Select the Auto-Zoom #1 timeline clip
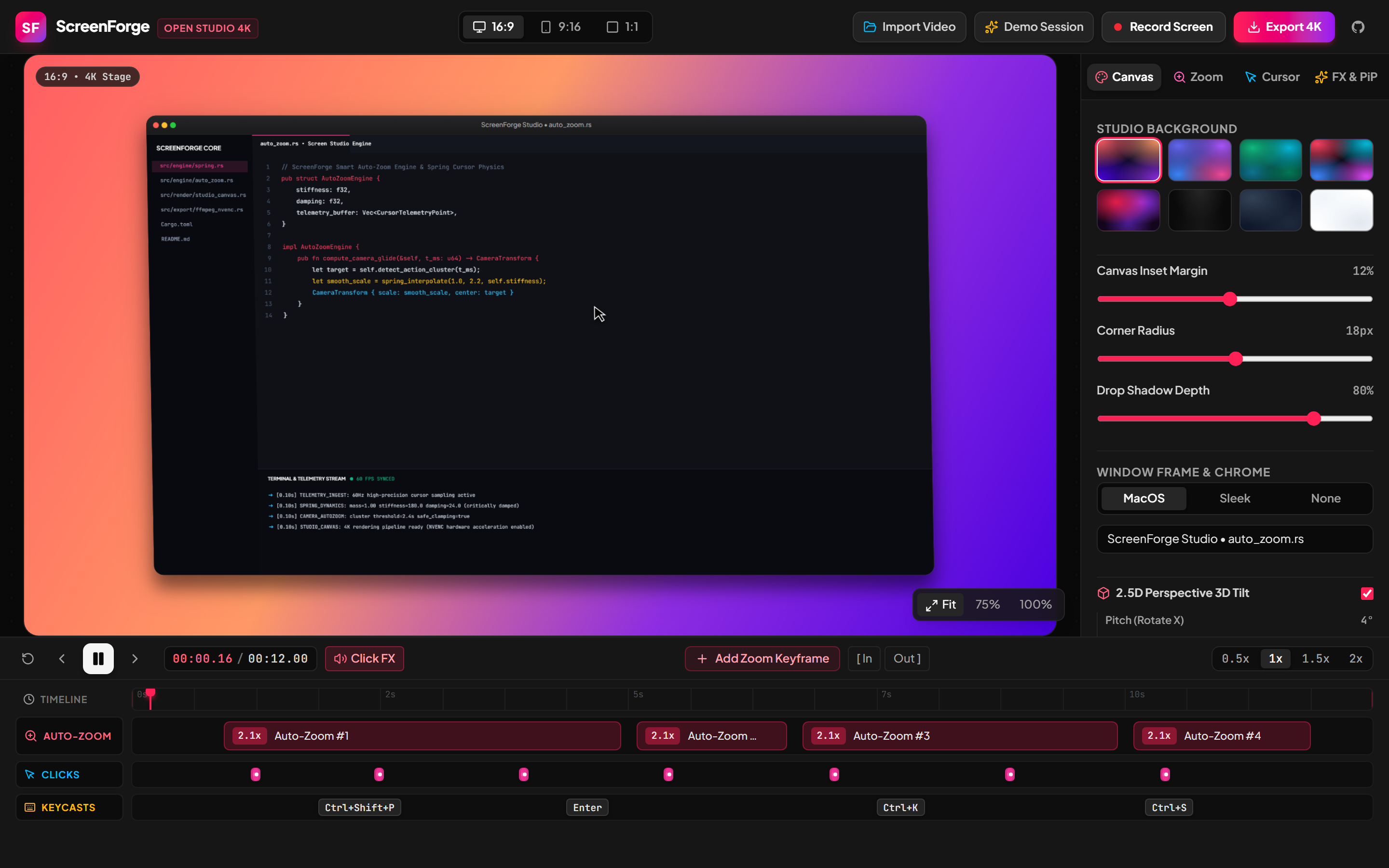 click(x=422, y=736)
